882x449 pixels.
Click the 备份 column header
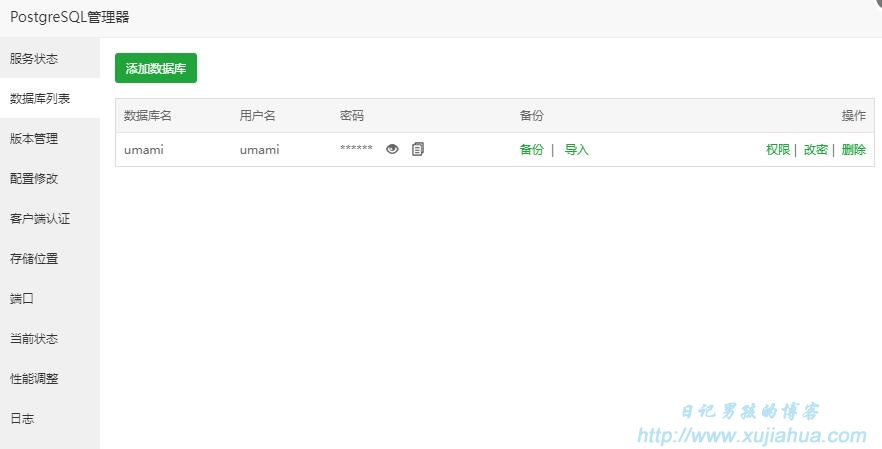[x=532, y=115]
